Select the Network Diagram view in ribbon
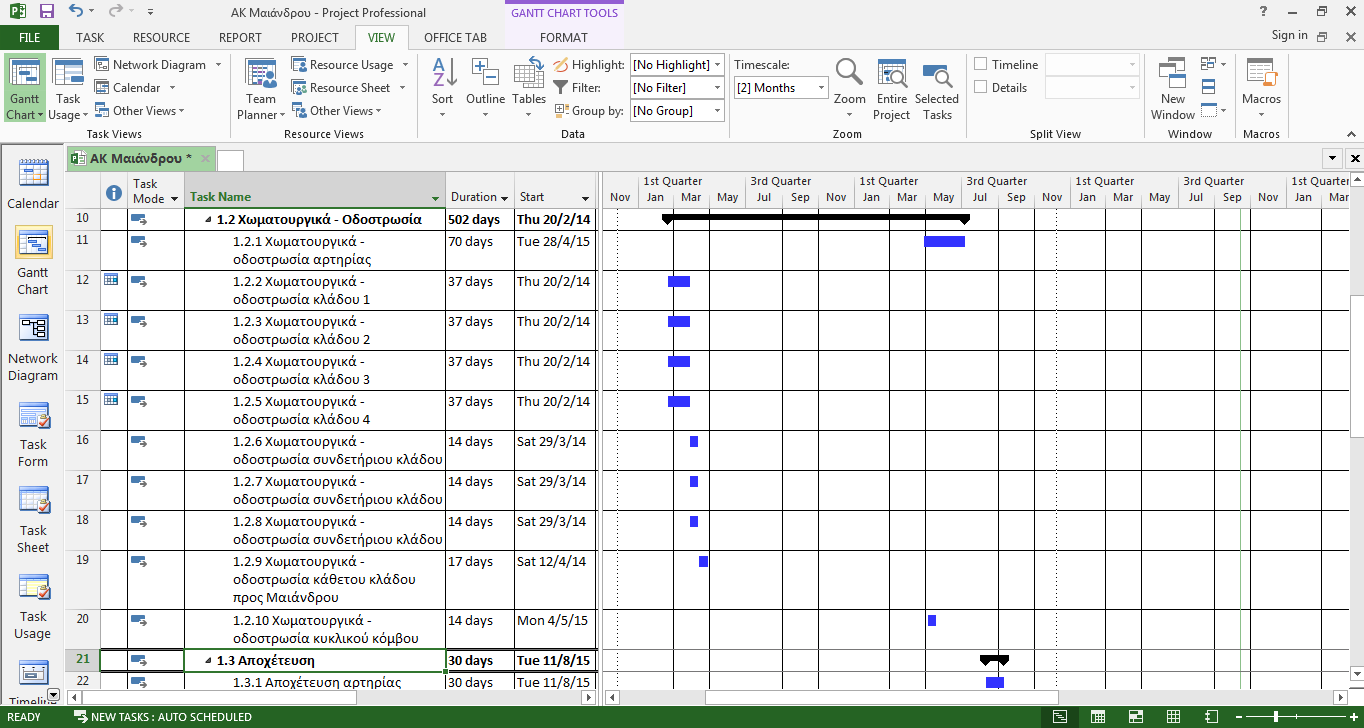 tap(157, 64)
